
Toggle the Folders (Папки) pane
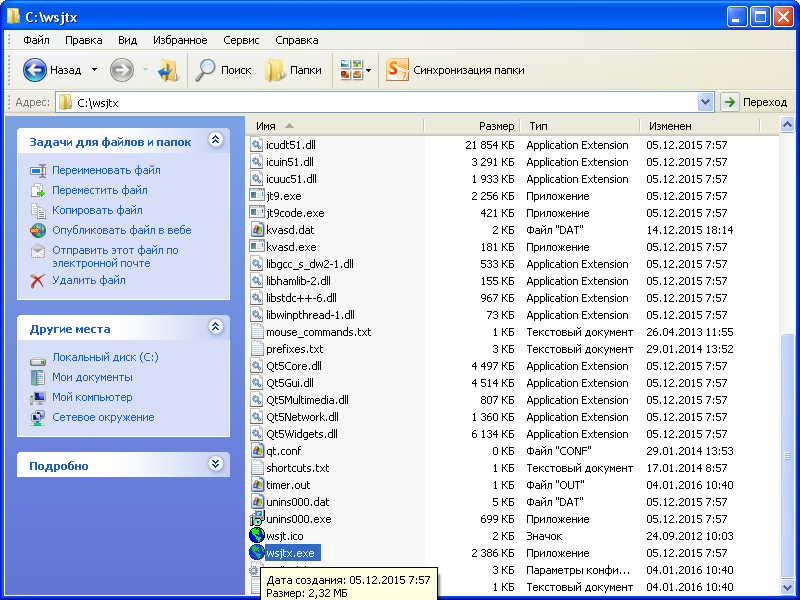click(293, 70)
